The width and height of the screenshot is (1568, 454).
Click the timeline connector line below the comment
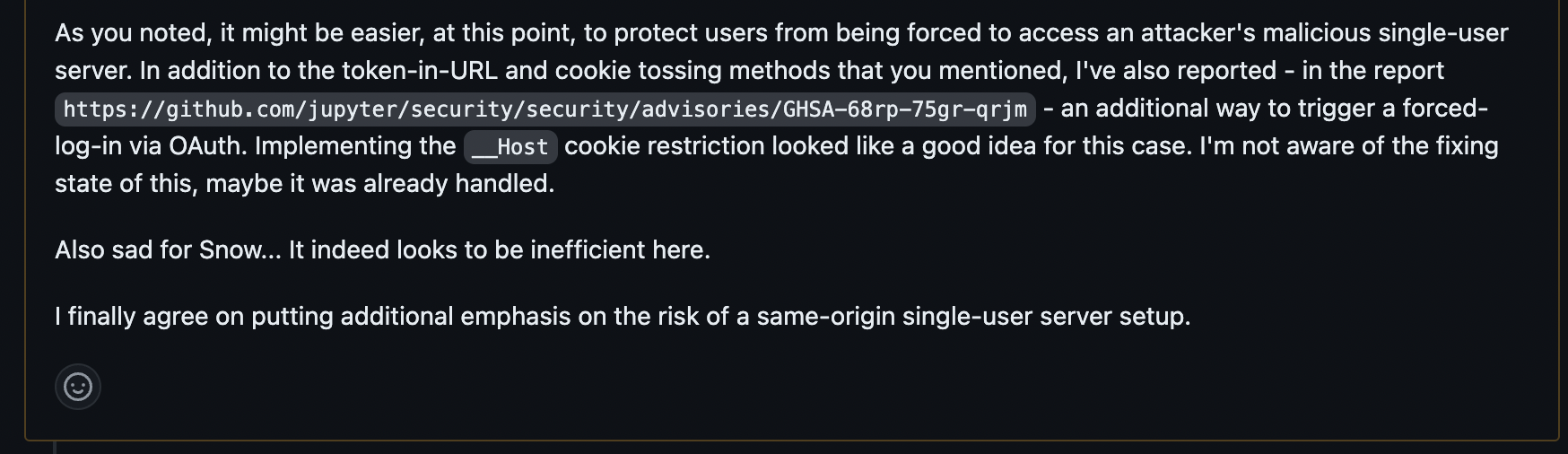tap(56, 447)
